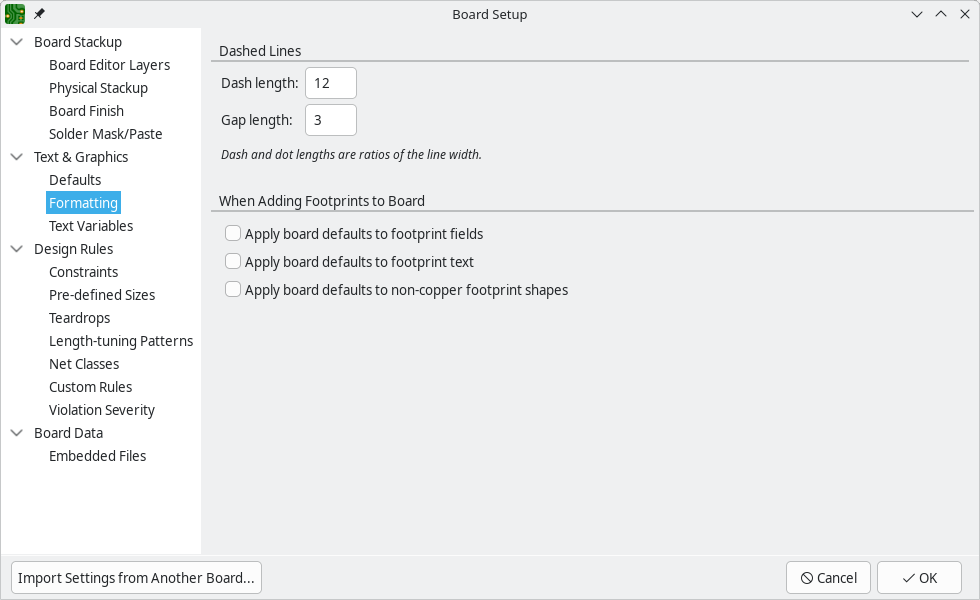Check apply board defaults to footprint text
Screen dimensions: 980x600
click(232, 261)
